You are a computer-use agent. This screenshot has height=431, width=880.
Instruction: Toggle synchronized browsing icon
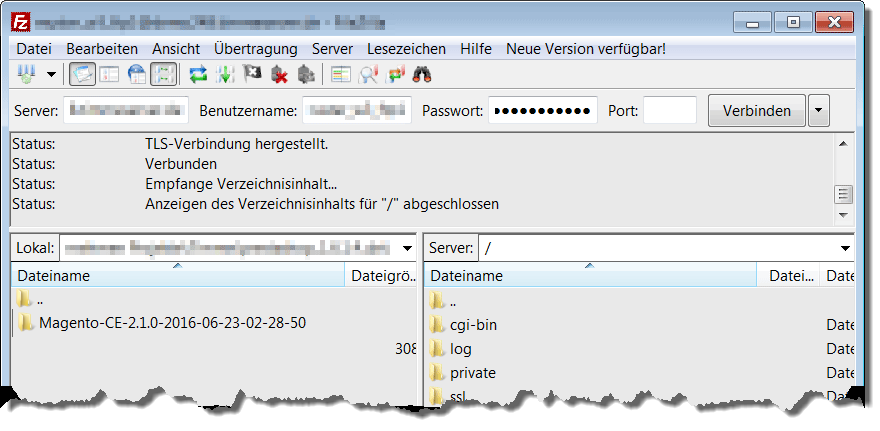coord(395,74)
